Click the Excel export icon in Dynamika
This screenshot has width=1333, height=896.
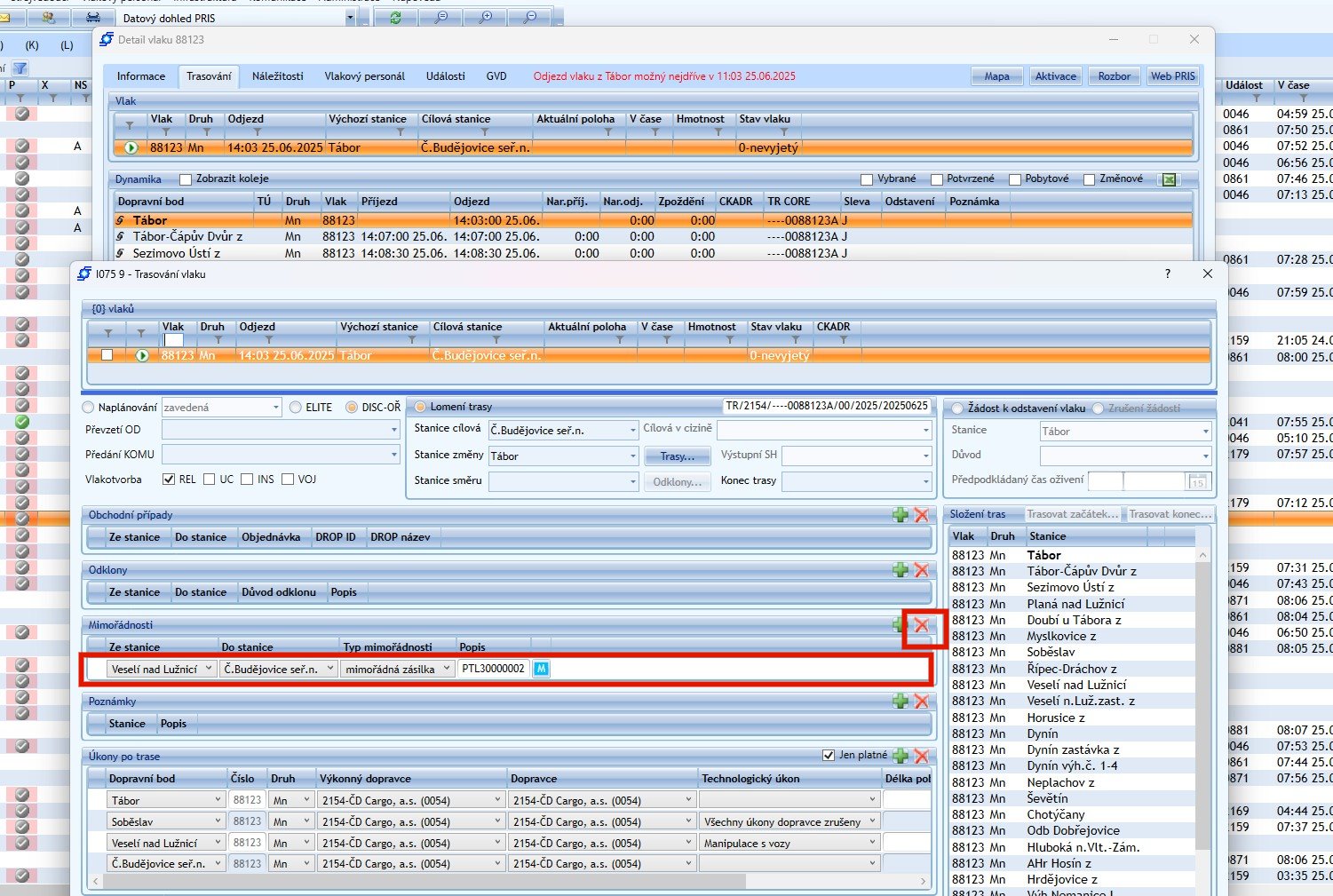pos(1170,179)
